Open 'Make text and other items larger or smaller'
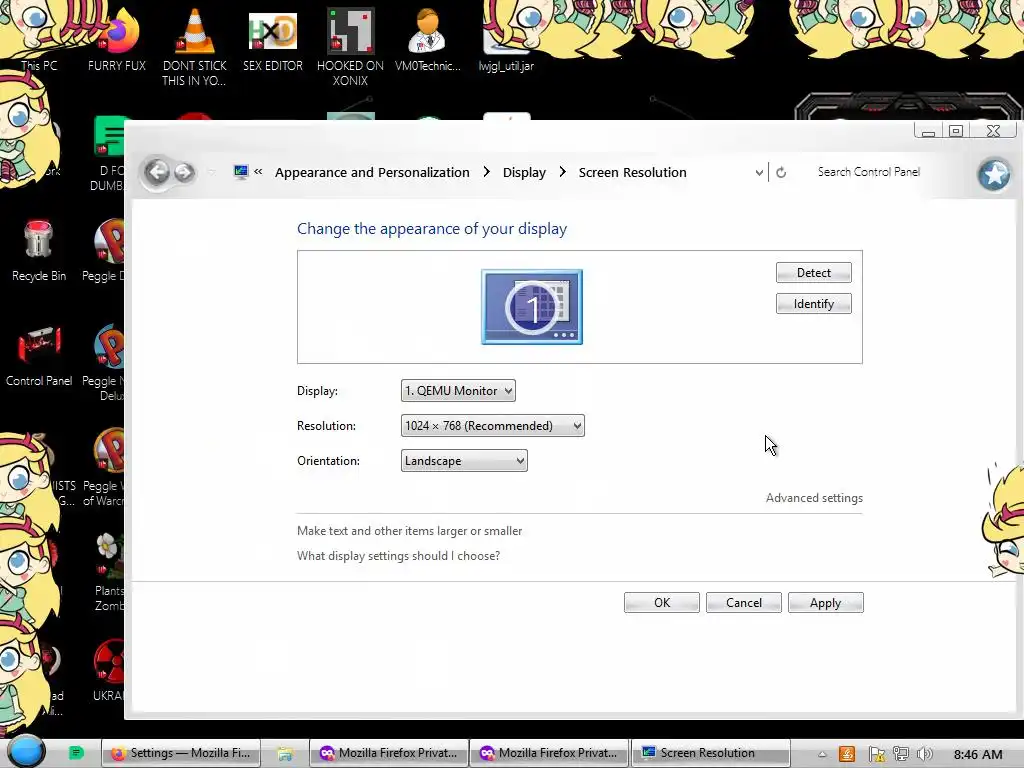 click(x=409, y=531)
